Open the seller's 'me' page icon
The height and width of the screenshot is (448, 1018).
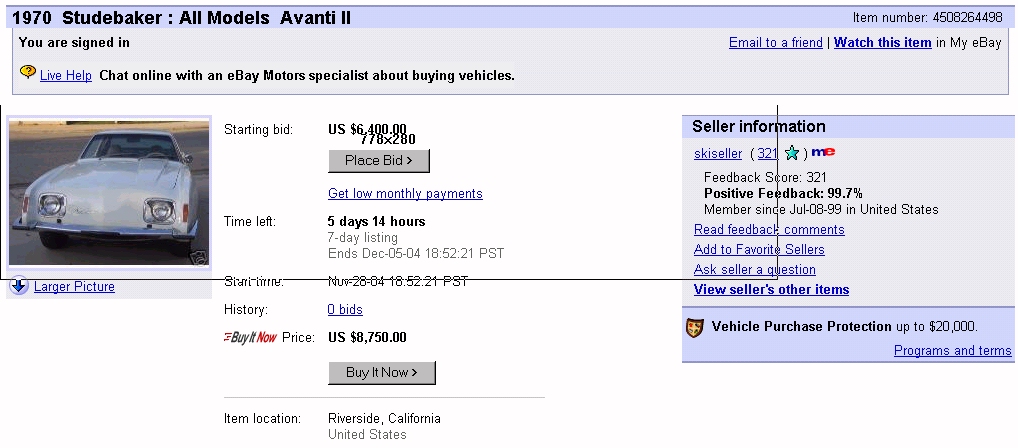click(x=823, y=152)
